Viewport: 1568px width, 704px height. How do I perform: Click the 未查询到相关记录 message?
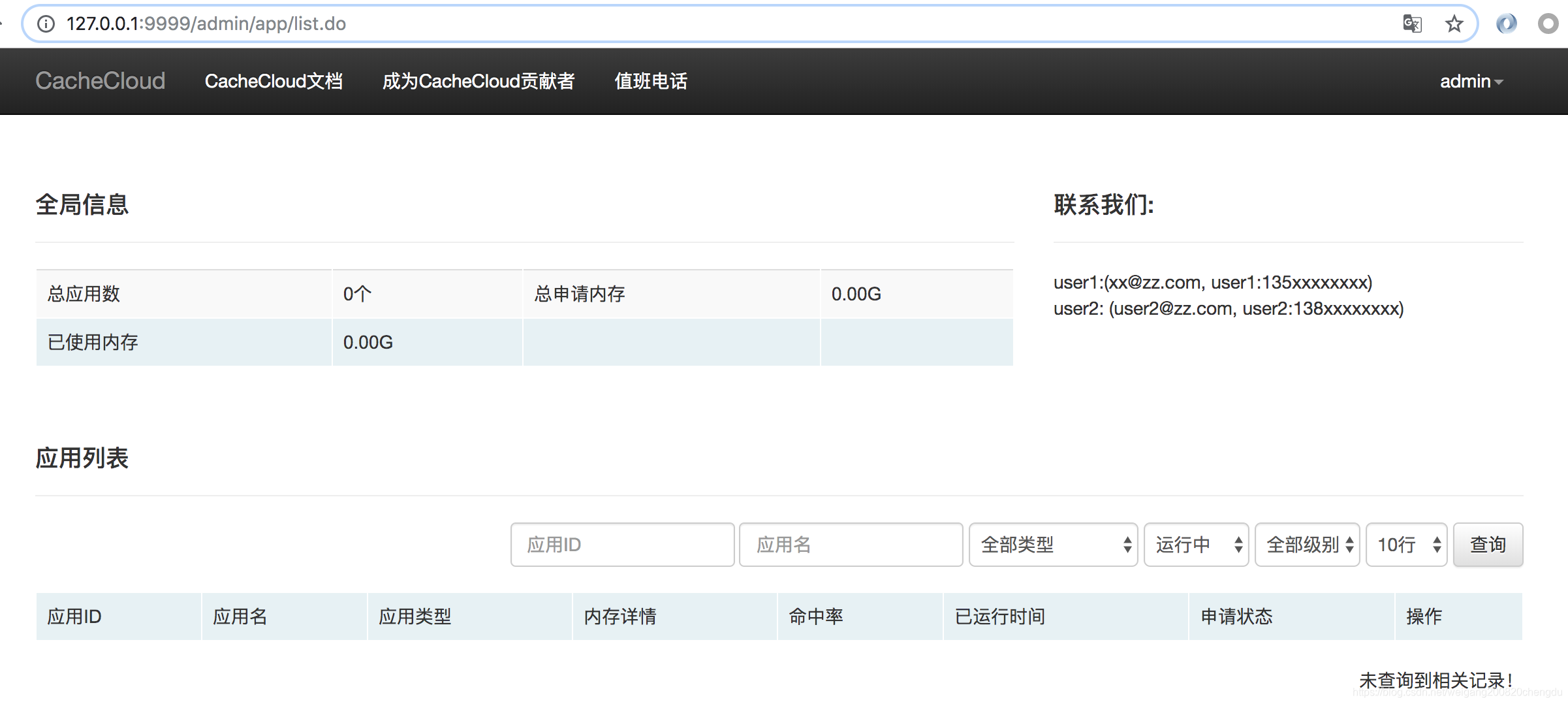tap(1435, 680)
